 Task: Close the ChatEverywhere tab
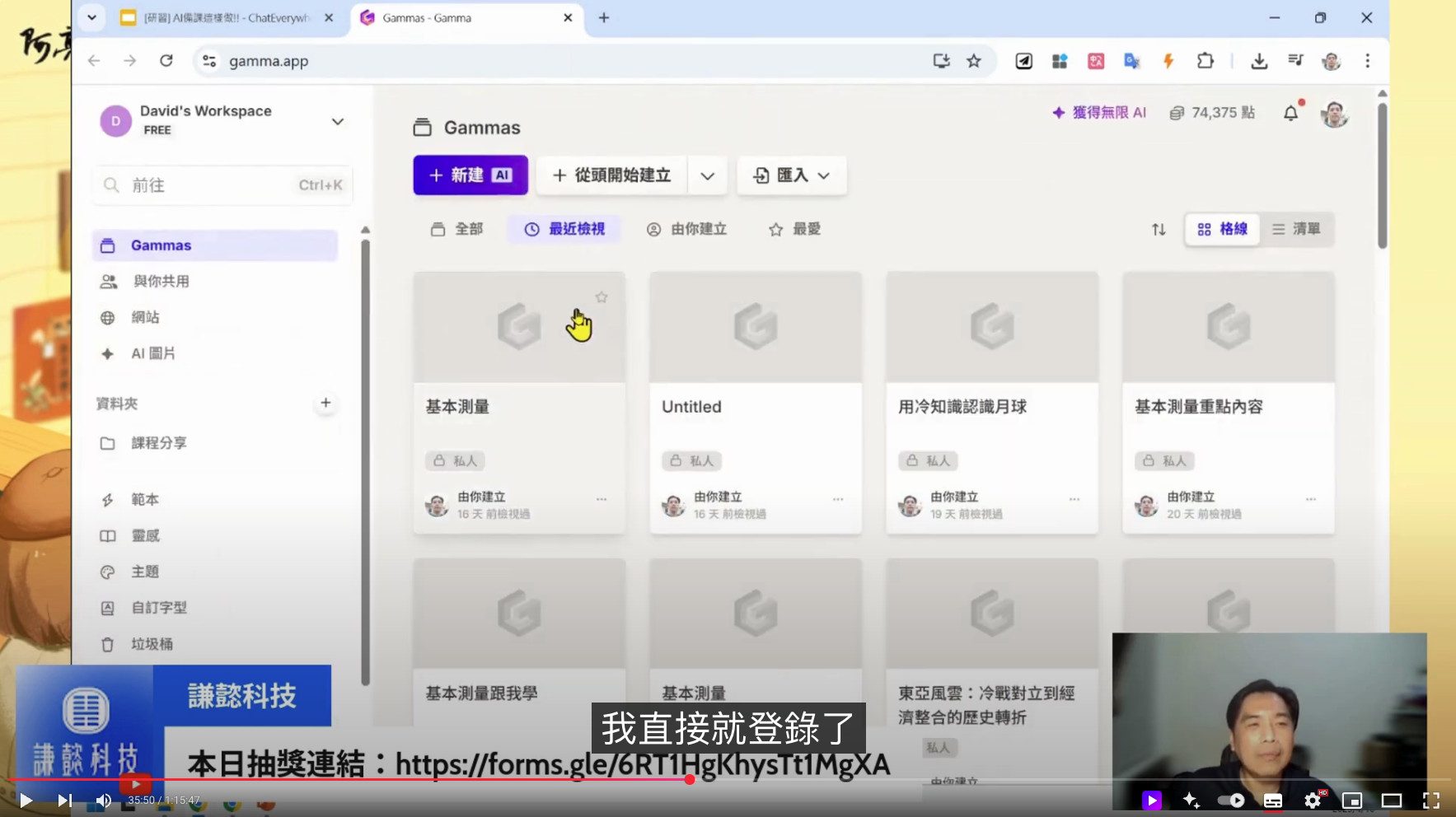click(x=329, y=17)
